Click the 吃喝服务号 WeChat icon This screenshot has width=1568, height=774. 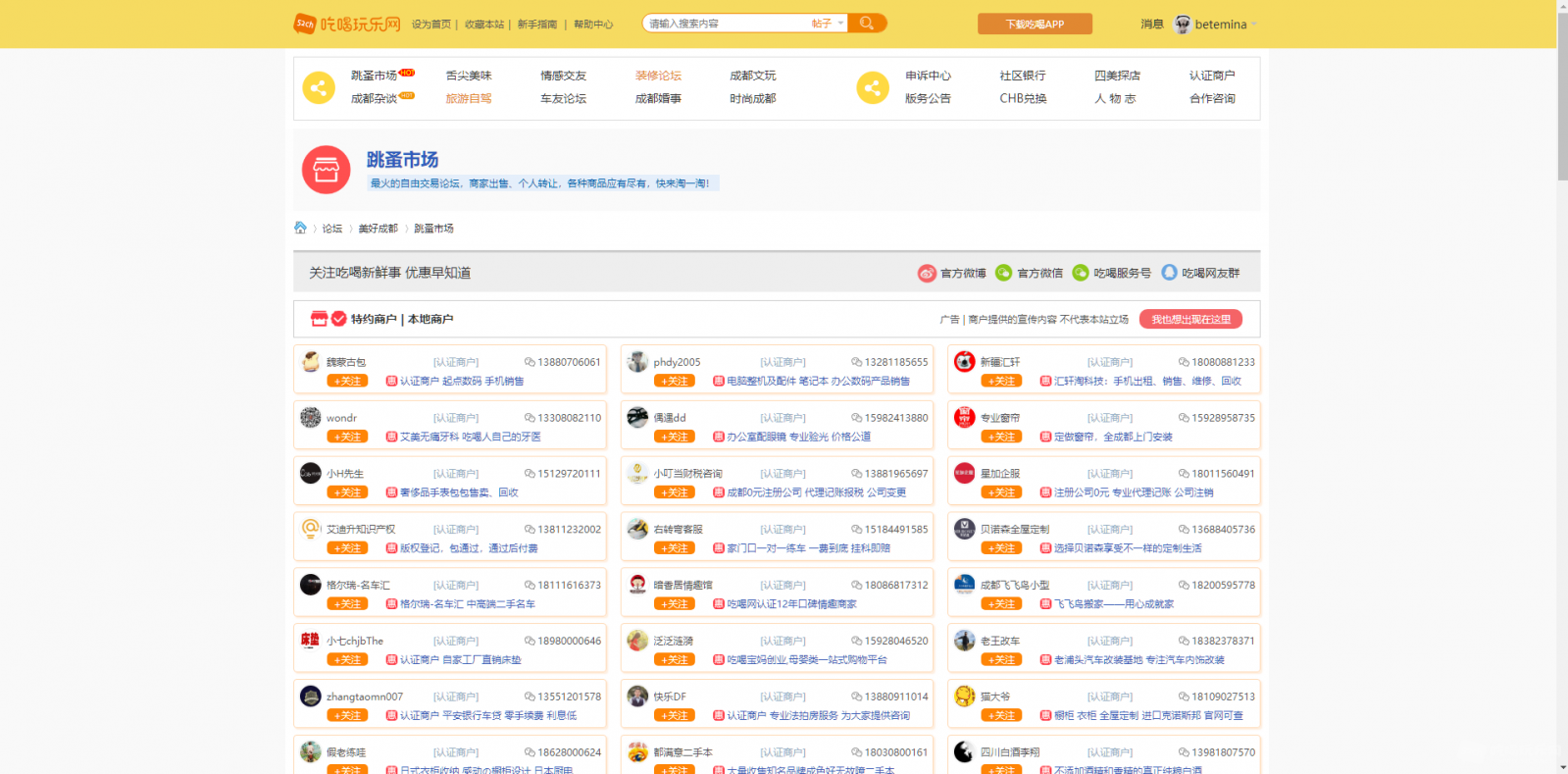pyautogui.click(x=1081, y=273)
